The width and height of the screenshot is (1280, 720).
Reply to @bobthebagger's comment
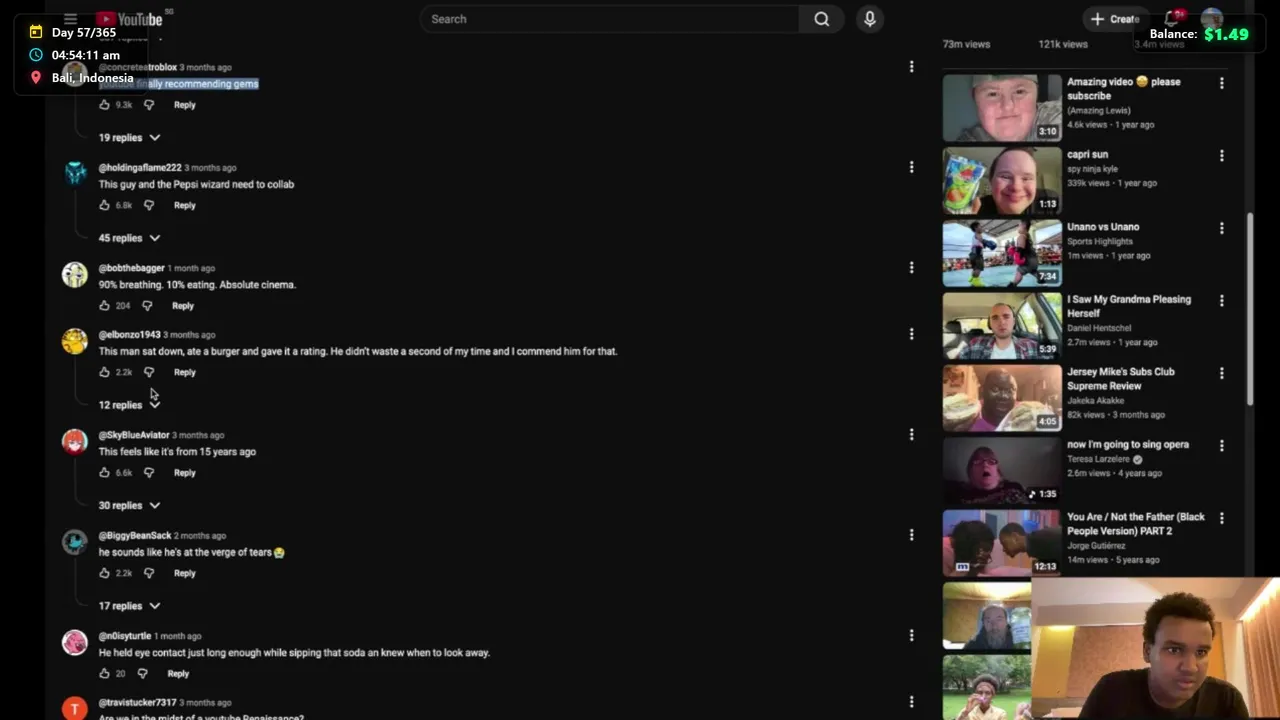coord(183,306)
